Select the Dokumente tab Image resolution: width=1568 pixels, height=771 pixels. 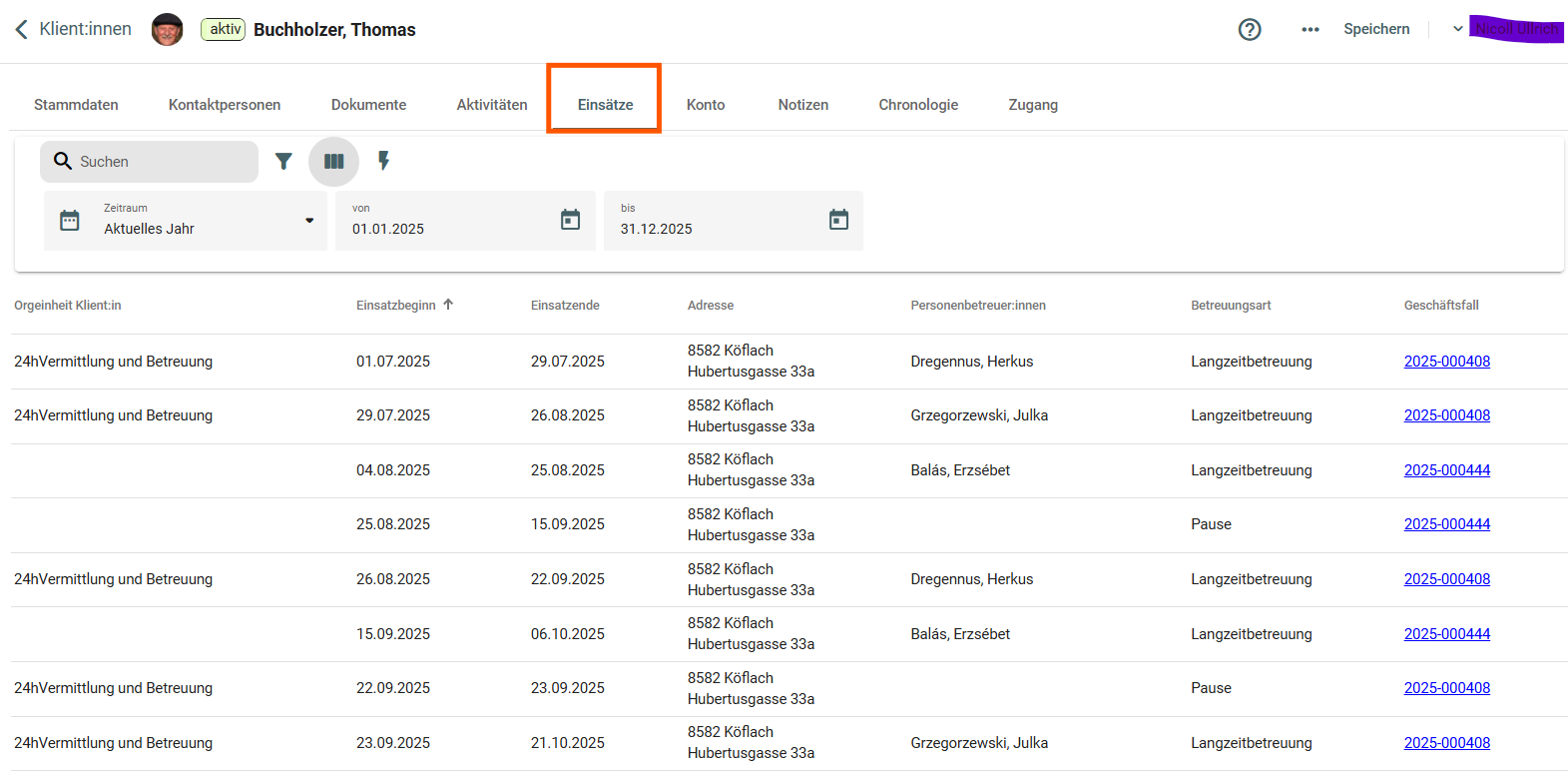tap(368, 105)
